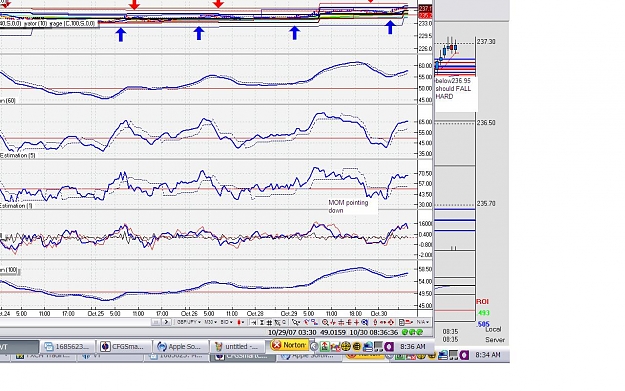Click the Norton warning tray button

[289, 345]
